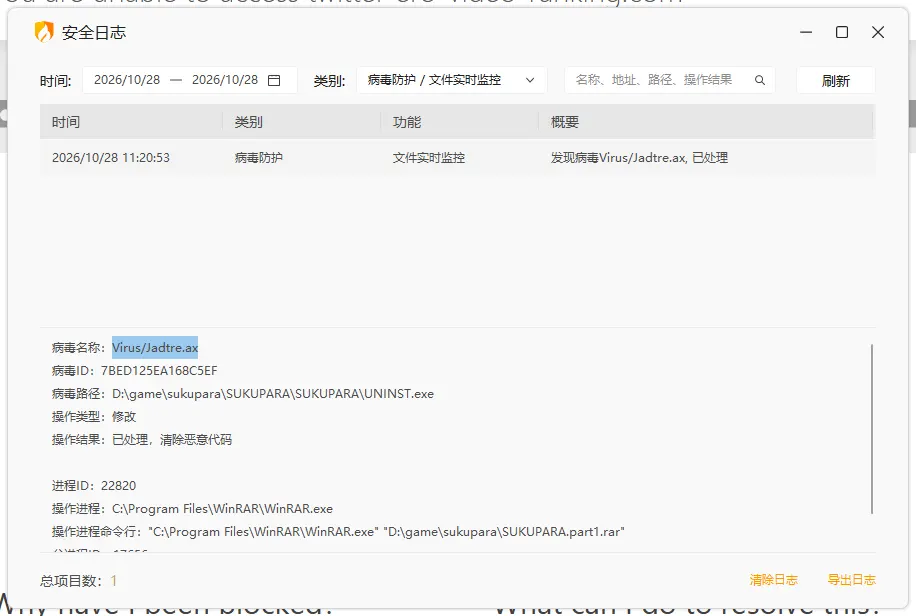The width and height of the screenshot is (916, 616).
Task: Expand the 类别 dropdown chevron
Action: click(530, 80)
